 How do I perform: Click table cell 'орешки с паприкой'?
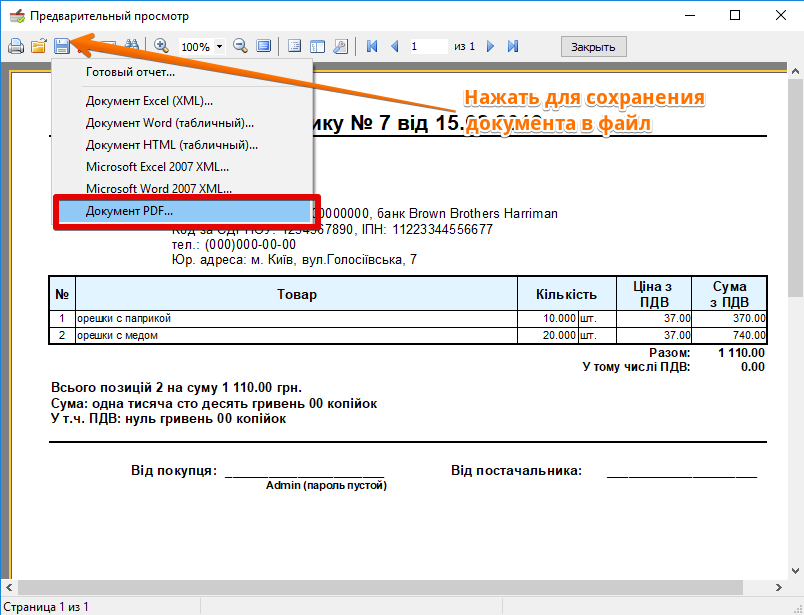coord(296,319)
